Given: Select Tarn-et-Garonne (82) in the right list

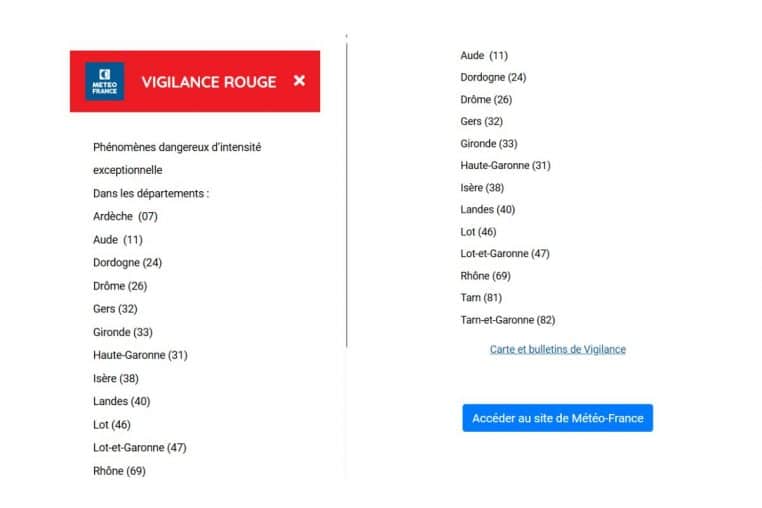Looking at the screenshot, I should pyautogui.click(x=507, y=320).
